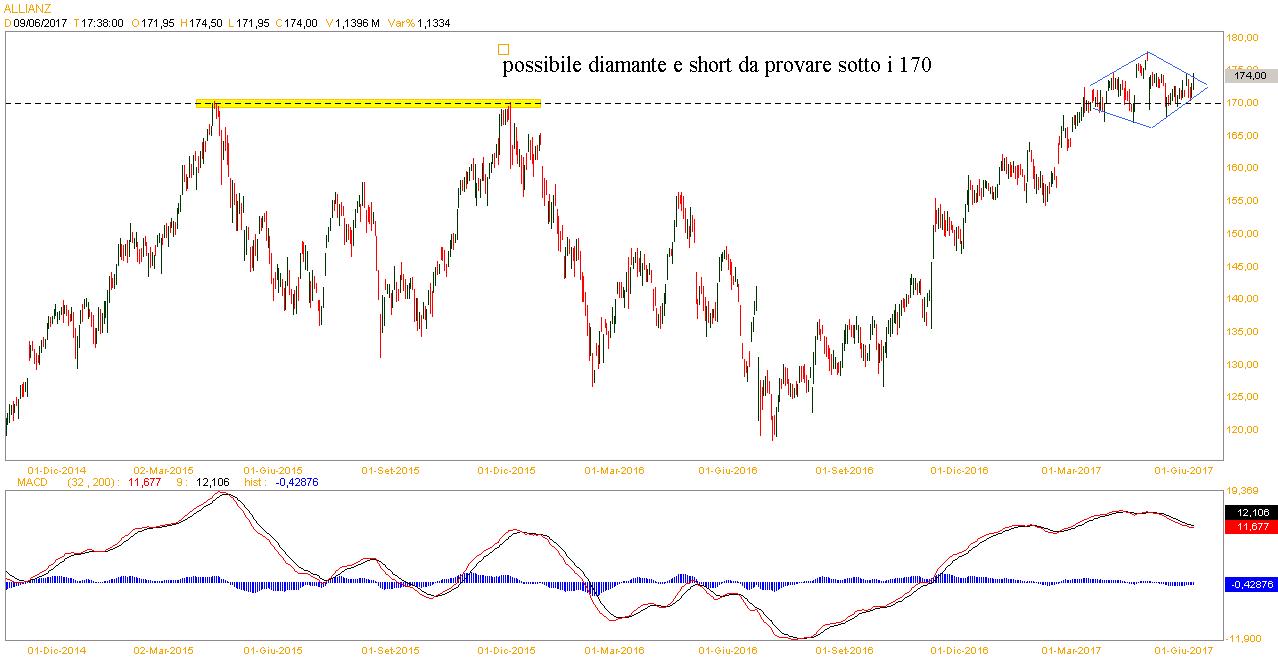Click the small orange annotation handle square
1278x668 pixels.
pyautogui.click(x=503, y=49)
